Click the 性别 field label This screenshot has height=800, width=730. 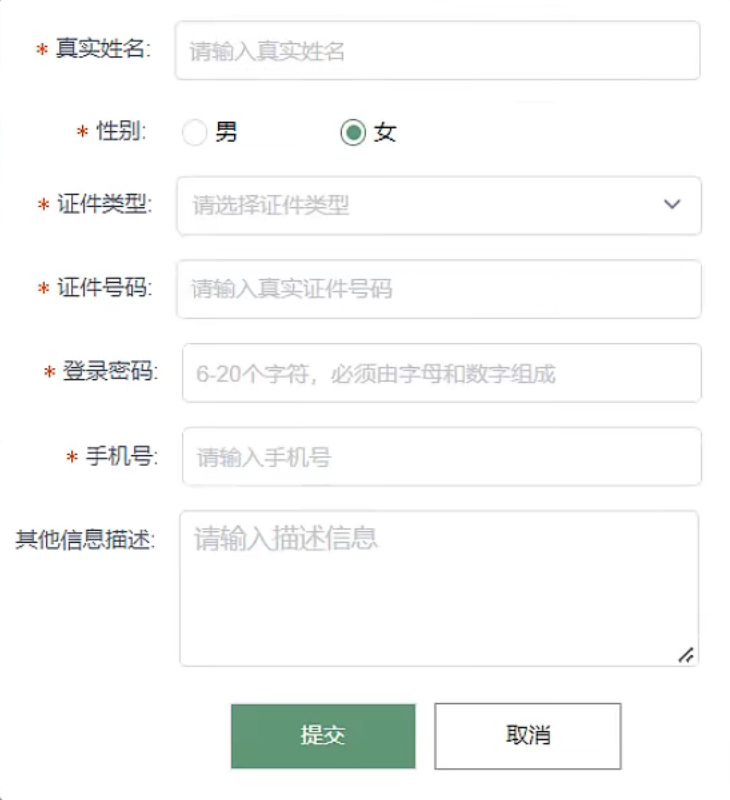coord(120,132)
